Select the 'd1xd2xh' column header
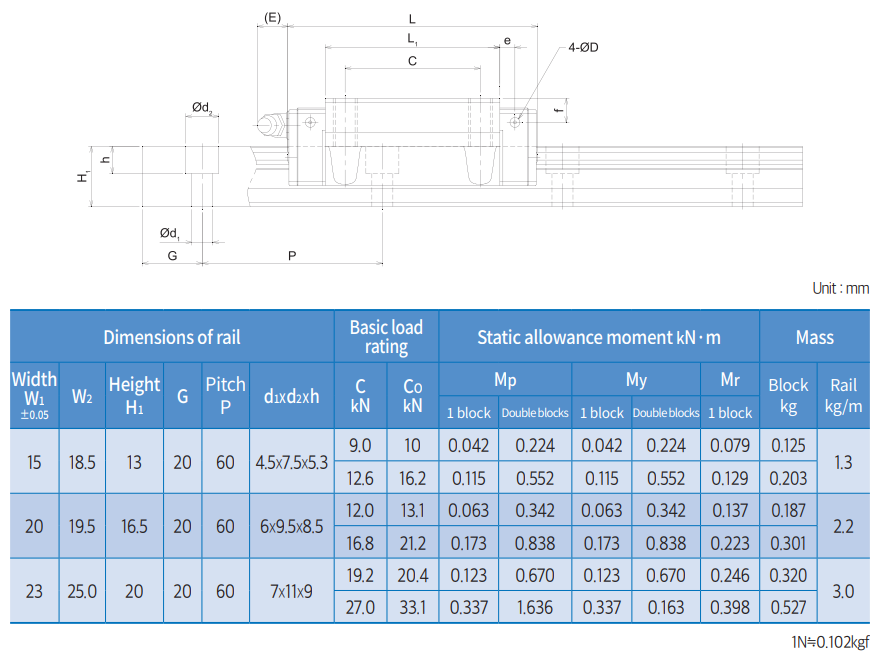Viewport: 880px width, 664px height. [x=291, y=396]
